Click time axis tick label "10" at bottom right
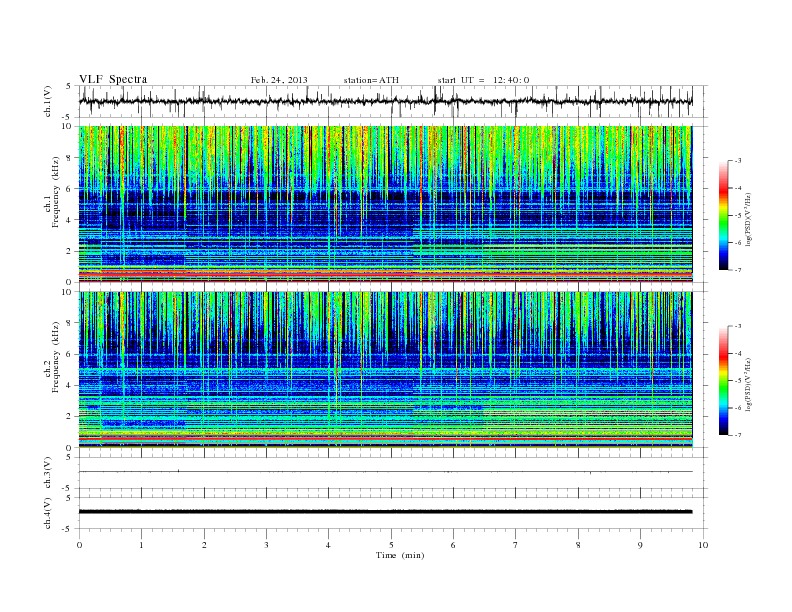 (x=703, y=545)
